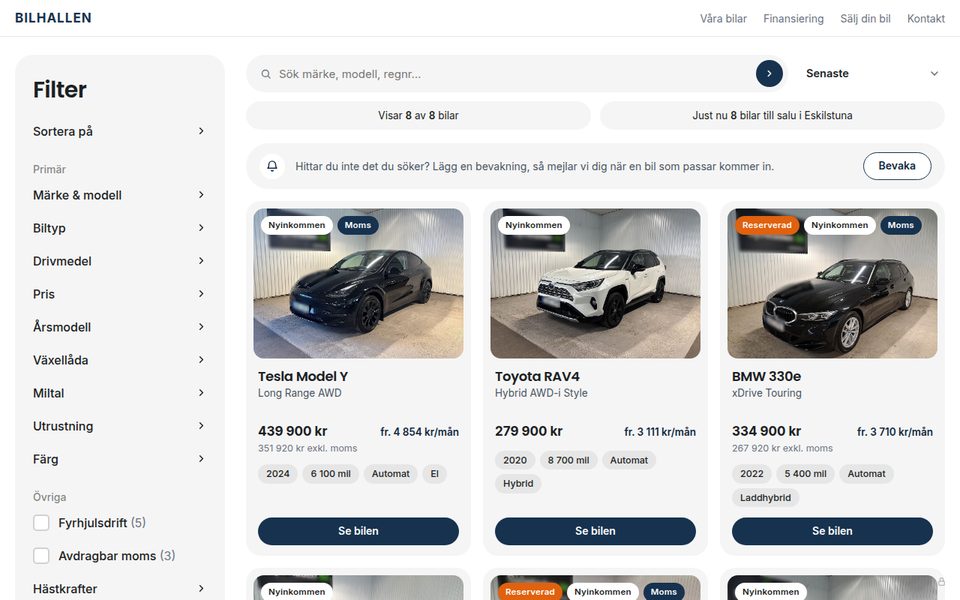Navigate to Kontakt
The image size is (960, 600).
click(x=926, y=18)
